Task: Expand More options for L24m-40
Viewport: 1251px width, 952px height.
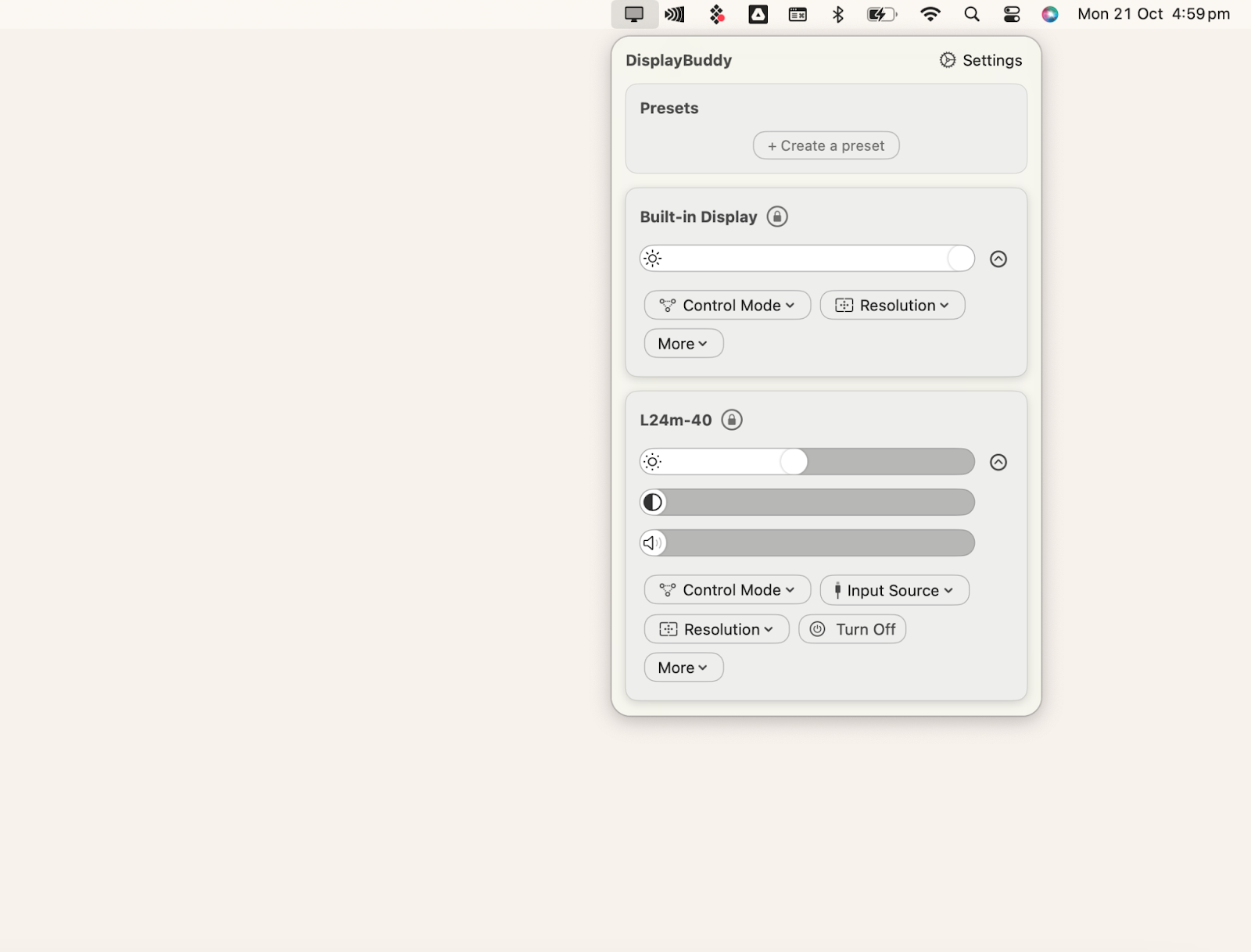Action: 683,667
